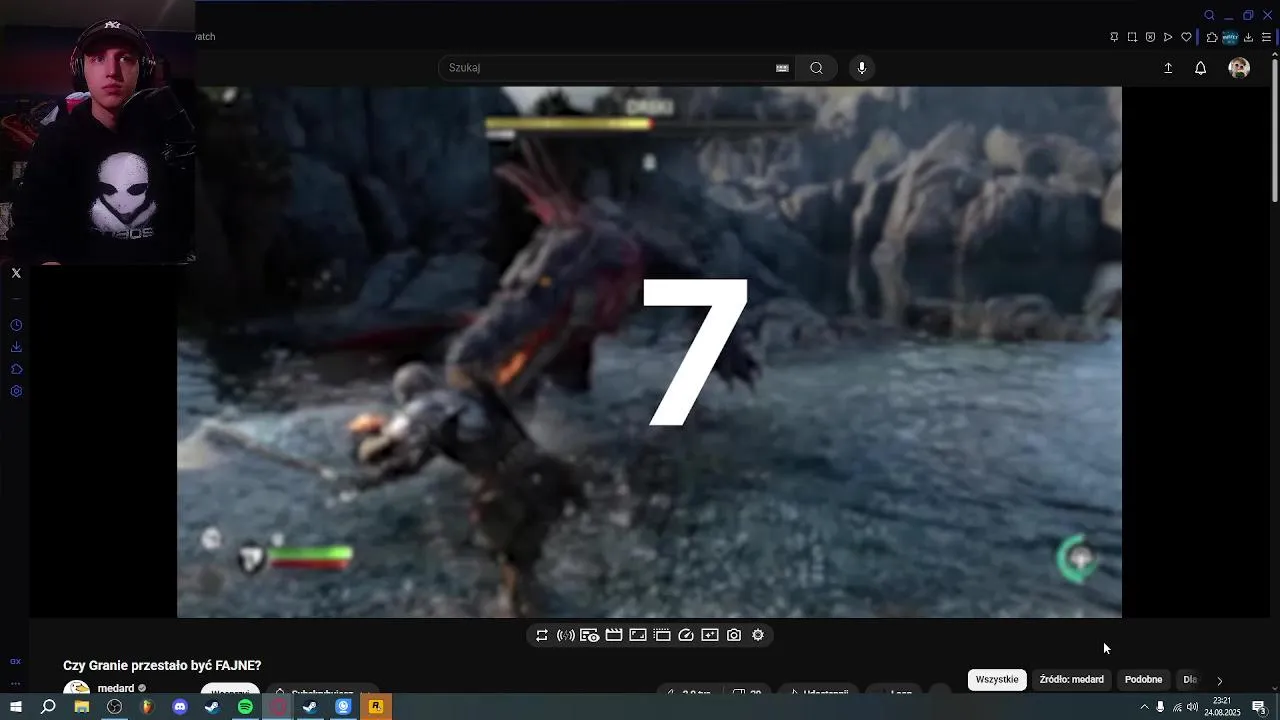Click the browser pin icon
The width and height of the screenshot is (1280, 720).
point(1114,37)
